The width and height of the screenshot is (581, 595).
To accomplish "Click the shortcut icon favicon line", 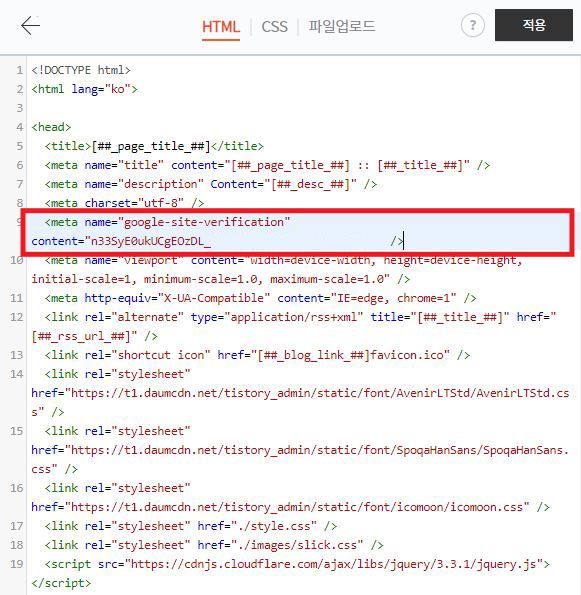I will [x=257, y=355].
